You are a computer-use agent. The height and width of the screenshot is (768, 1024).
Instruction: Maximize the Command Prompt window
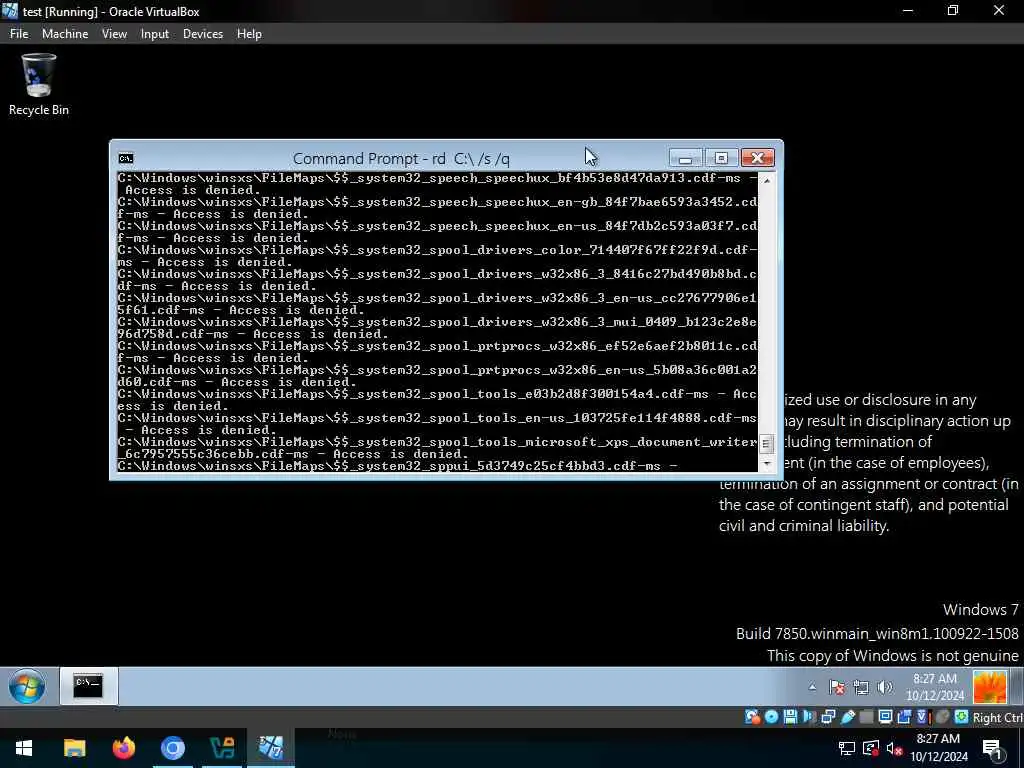(721, 158)
